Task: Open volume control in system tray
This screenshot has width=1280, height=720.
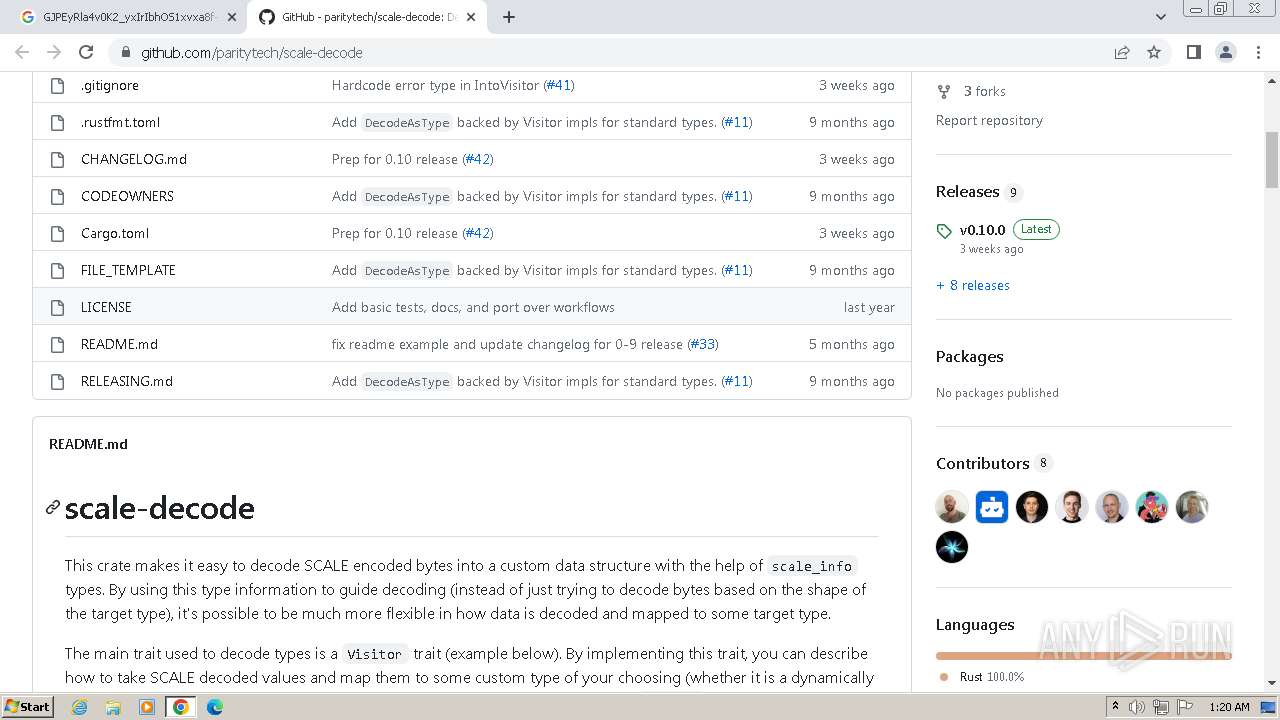Action: click(x=1137, y=707)
